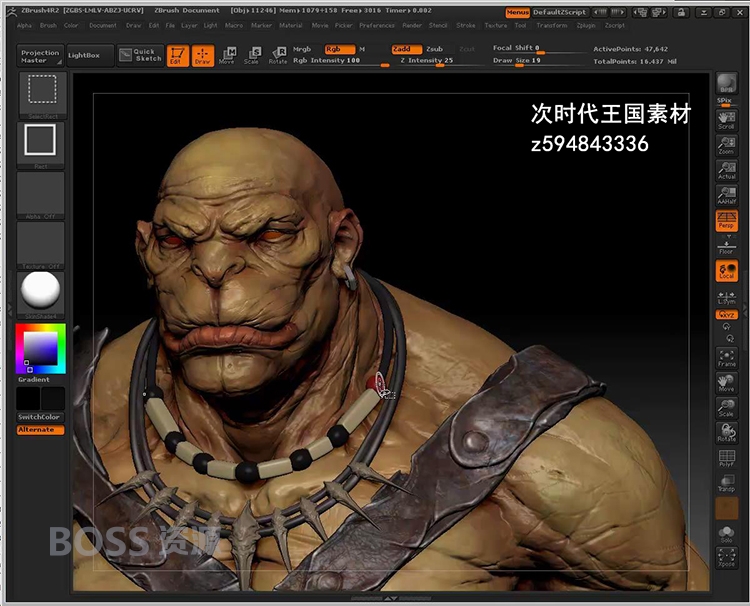The image size is (750, 606).
Task: Open the Alpha menu
Action: tap(24, 25)
